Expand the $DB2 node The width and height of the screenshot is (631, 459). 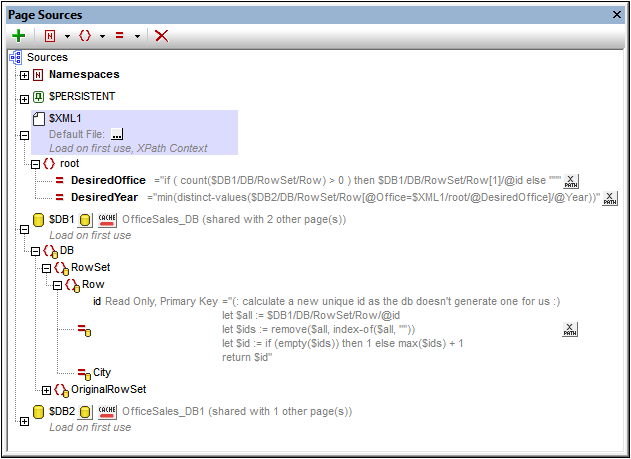[25, 422]
